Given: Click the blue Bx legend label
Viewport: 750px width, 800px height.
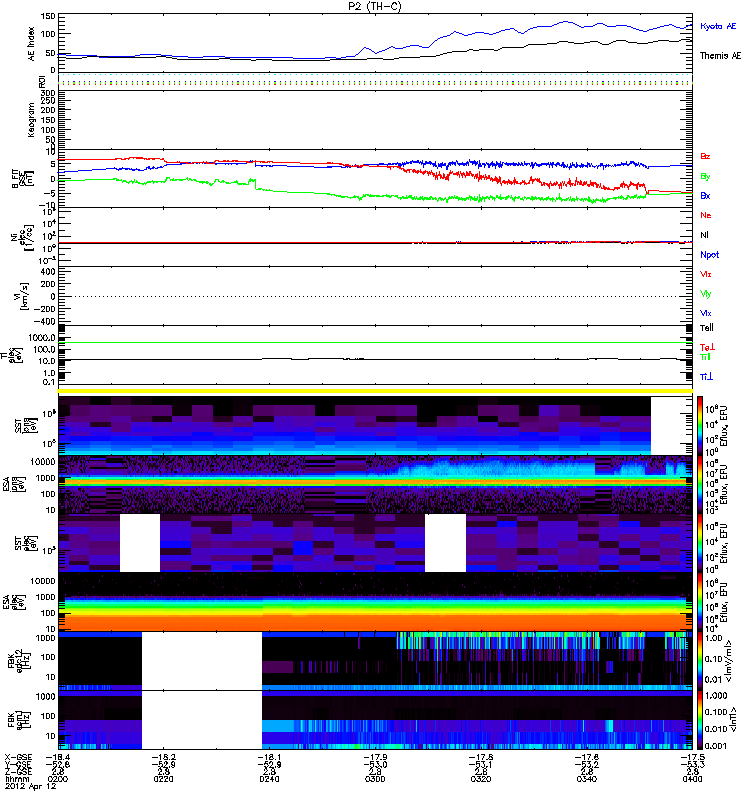Looking at the screenshot, I should pyautogui.click(x=705, y=195).
